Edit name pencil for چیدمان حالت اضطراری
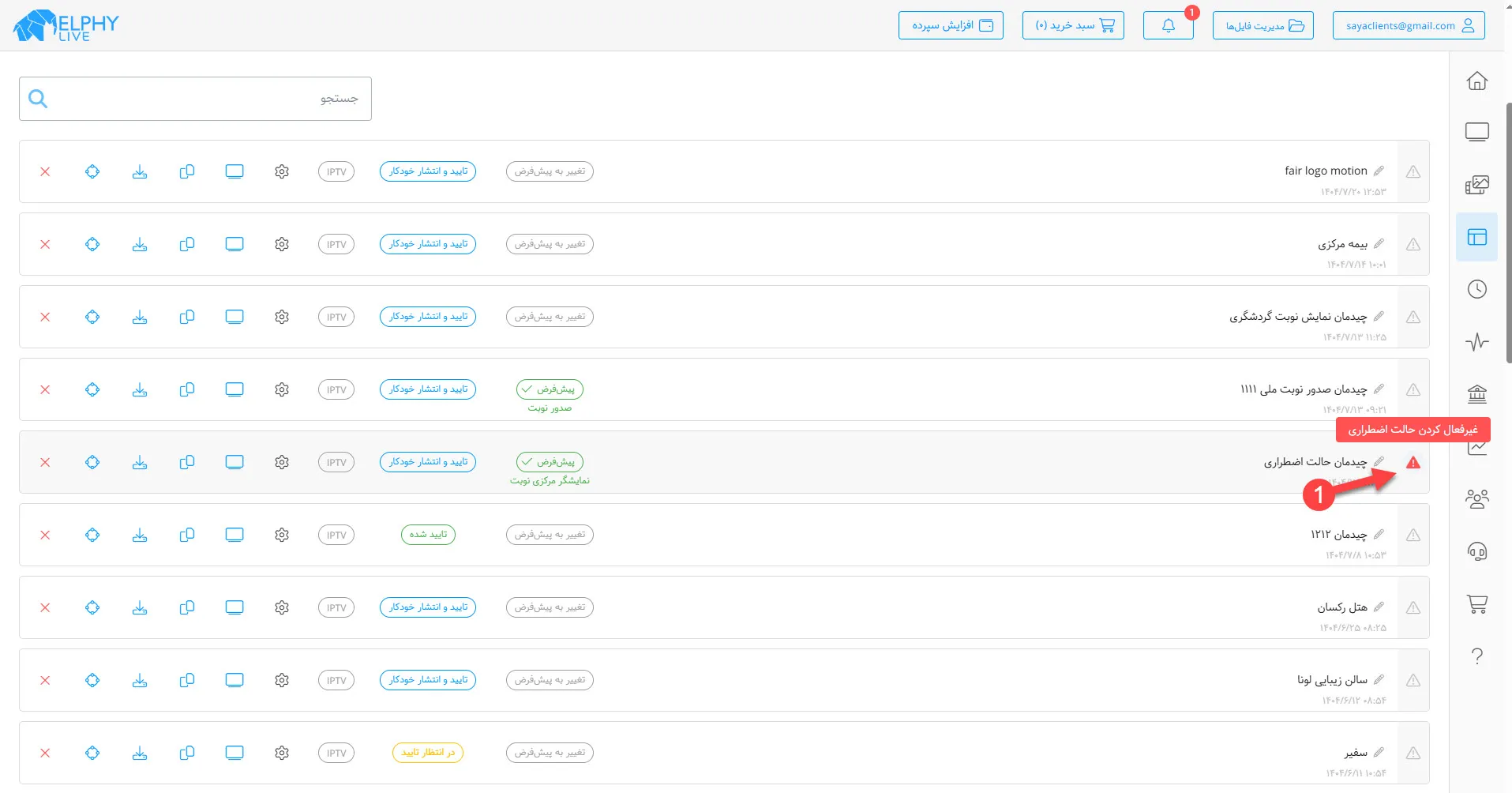The width and height of the screenshot is (1512, 793). tap(1379, 462)
